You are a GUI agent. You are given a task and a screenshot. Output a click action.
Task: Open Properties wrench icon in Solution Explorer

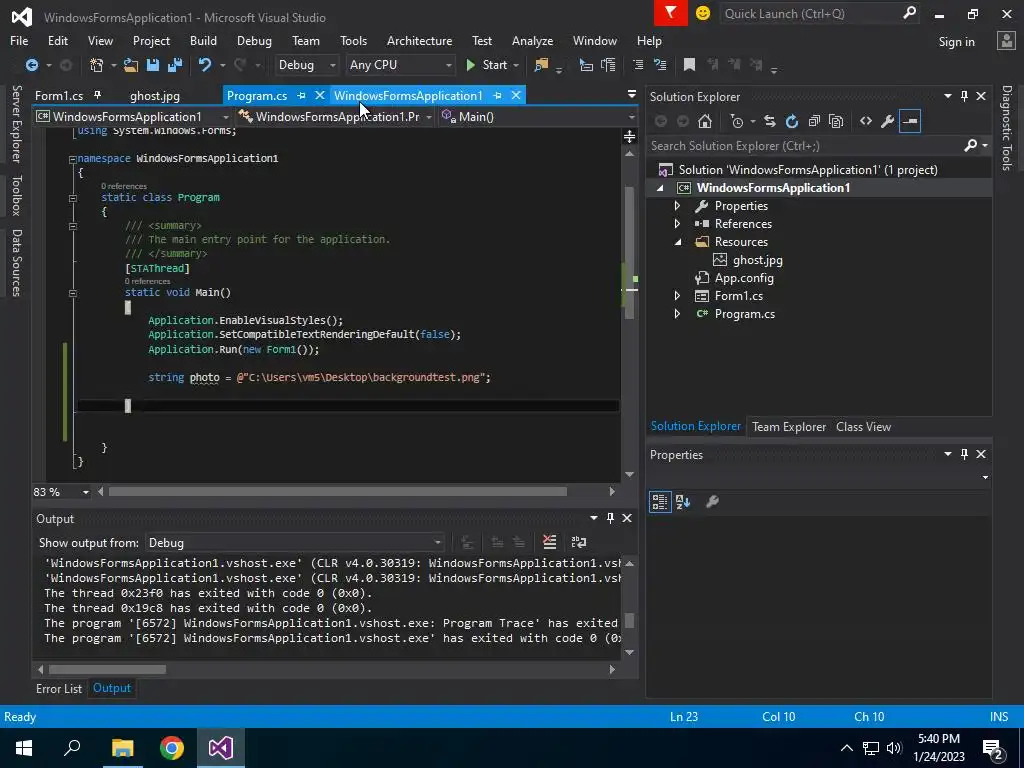point(888,121)
